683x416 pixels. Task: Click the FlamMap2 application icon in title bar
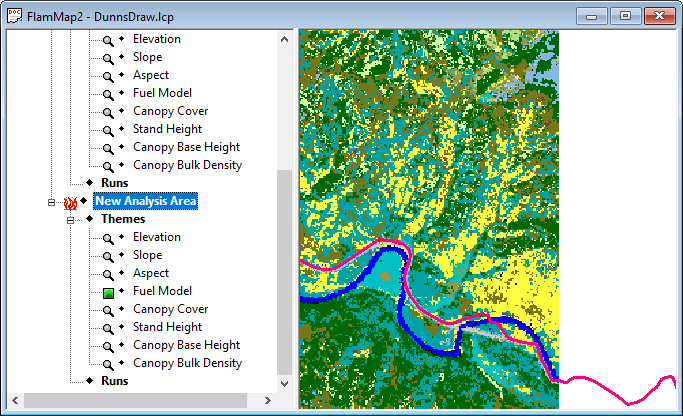coord(14,16)
